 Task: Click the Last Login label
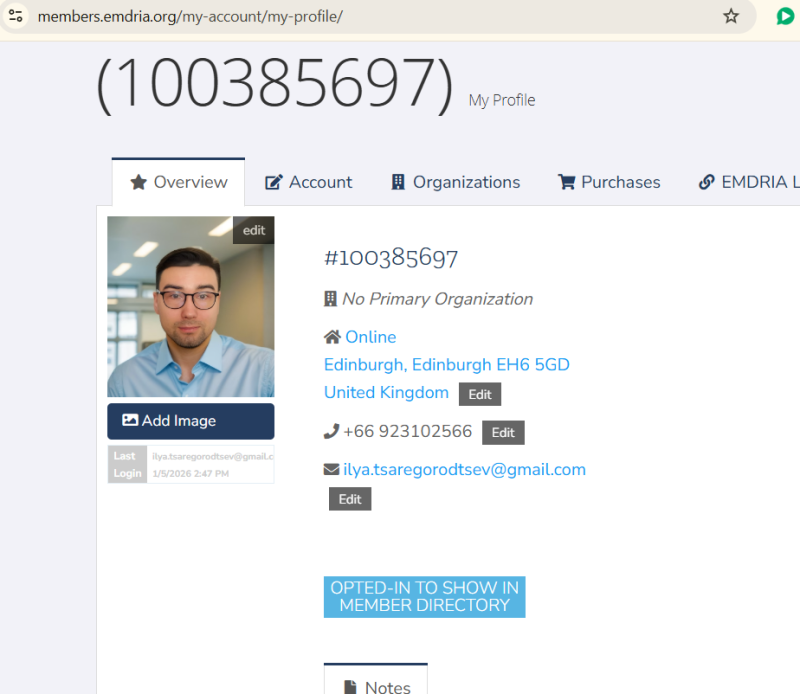click(x=127, y=464)
